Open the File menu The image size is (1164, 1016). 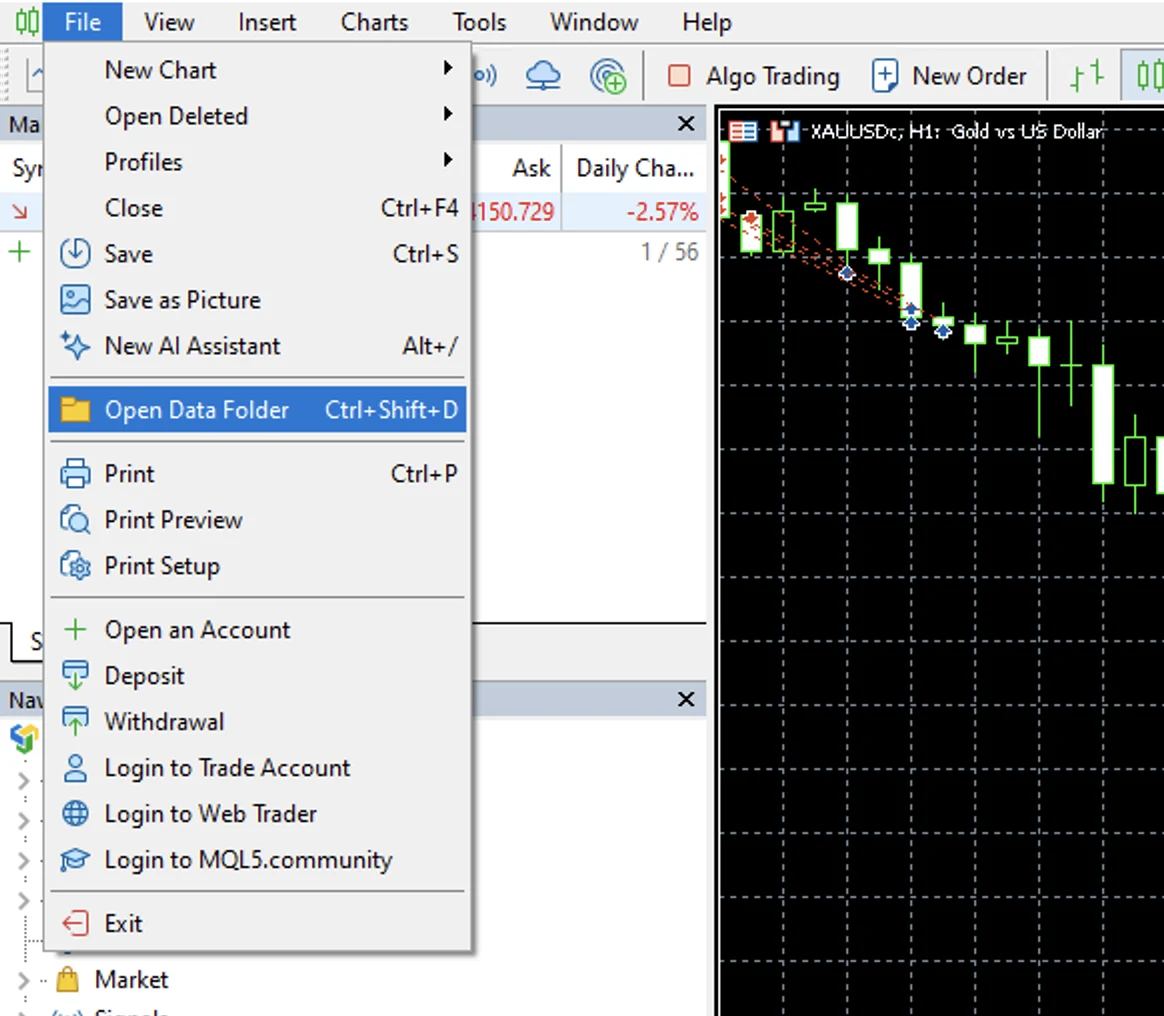click(82, 22)
